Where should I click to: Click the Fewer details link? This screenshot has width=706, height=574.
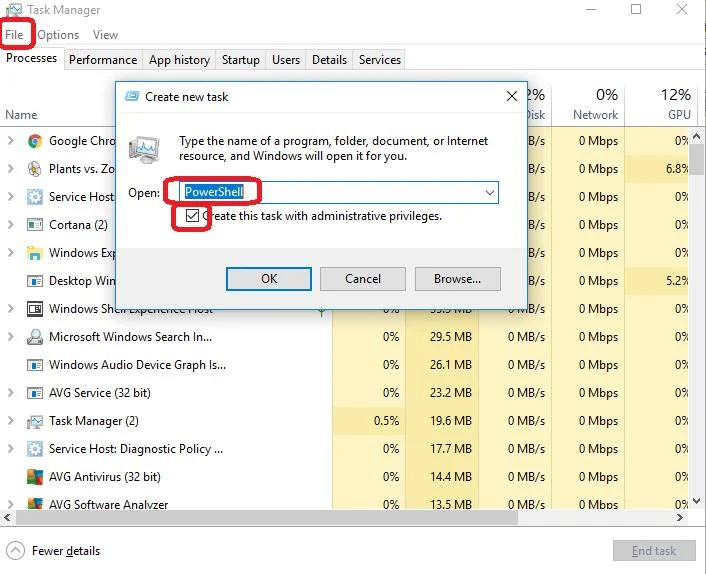click(66, 551)
